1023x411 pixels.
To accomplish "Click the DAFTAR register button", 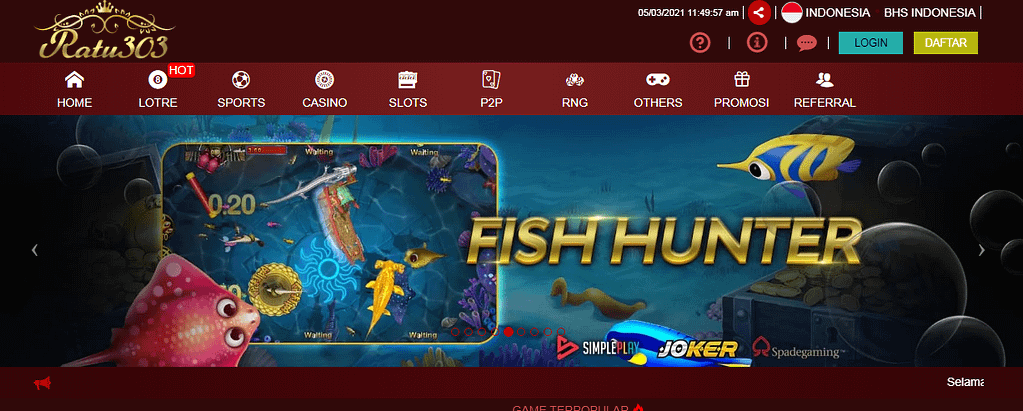I will click(946, 43).
